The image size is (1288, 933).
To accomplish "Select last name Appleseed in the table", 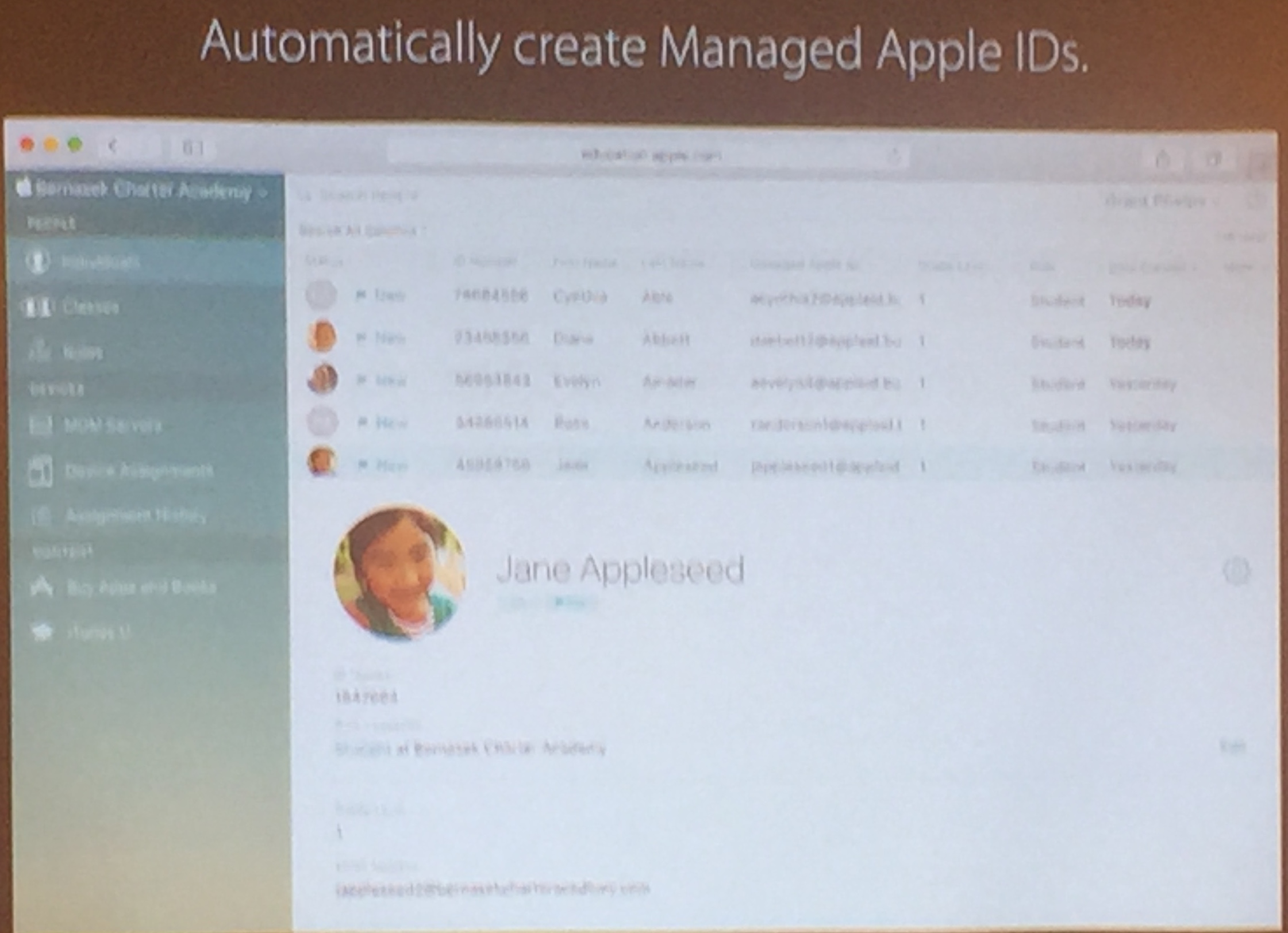I will (680, 466).
